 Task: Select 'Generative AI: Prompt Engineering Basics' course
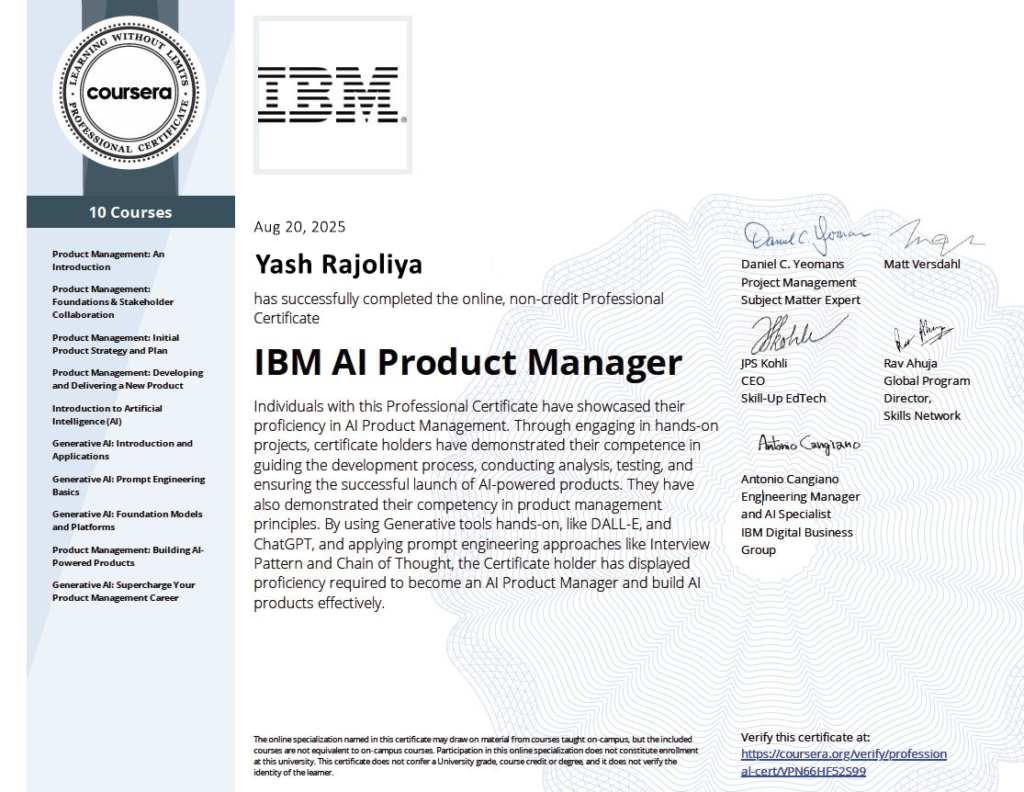pos(128,485)
